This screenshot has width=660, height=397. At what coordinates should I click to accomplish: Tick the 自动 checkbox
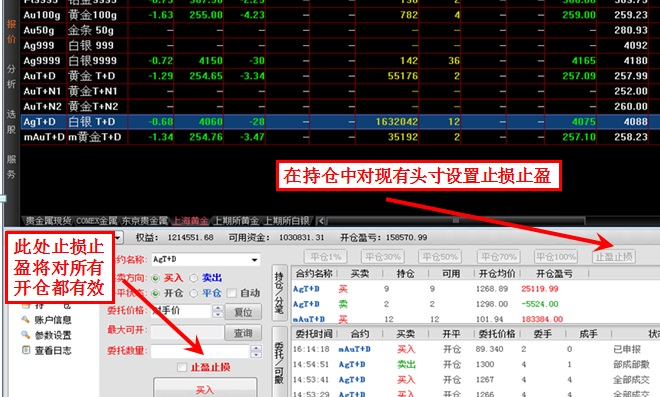pyautogui.click(x=232, y=293)
